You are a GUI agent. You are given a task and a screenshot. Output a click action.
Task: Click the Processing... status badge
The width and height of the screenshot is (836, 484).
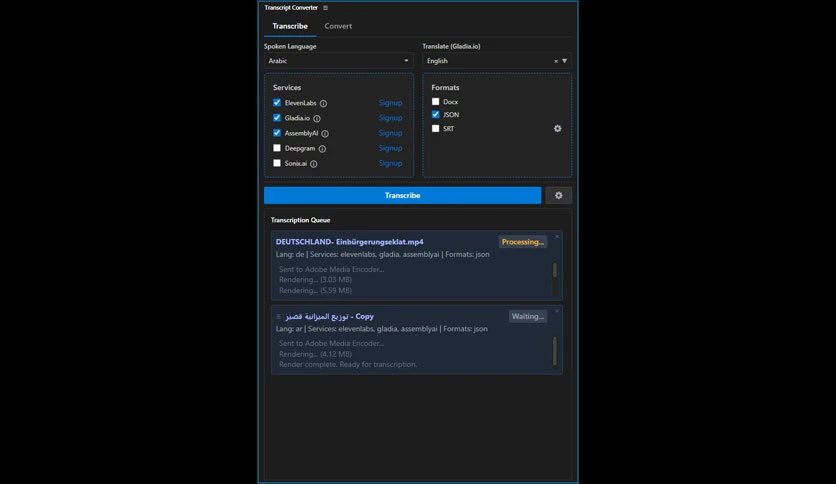[522, 242]
